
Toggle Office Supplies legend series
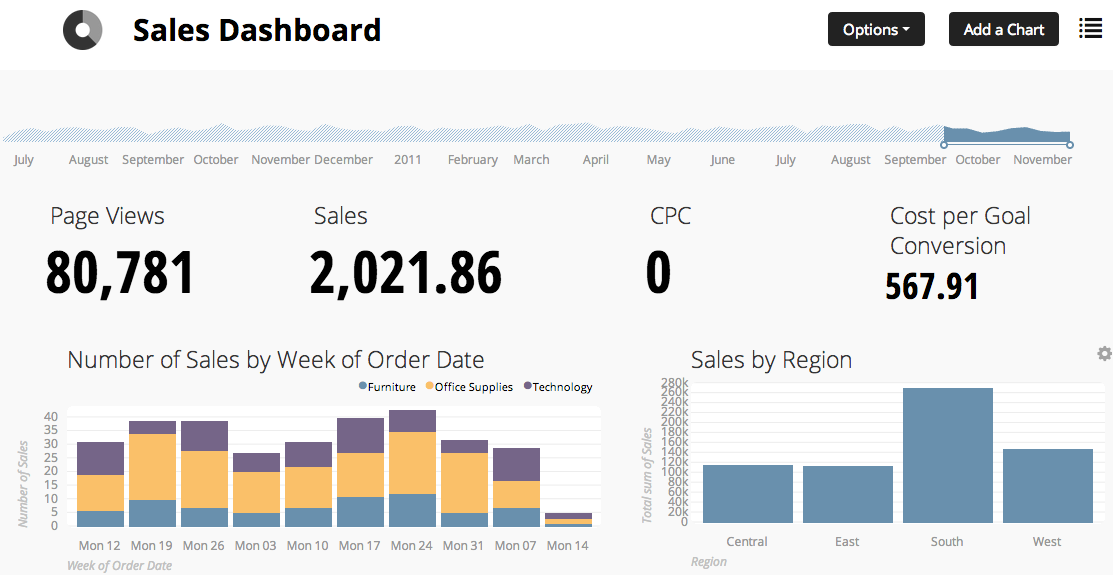pyautogui.click(x=468, y=387)
